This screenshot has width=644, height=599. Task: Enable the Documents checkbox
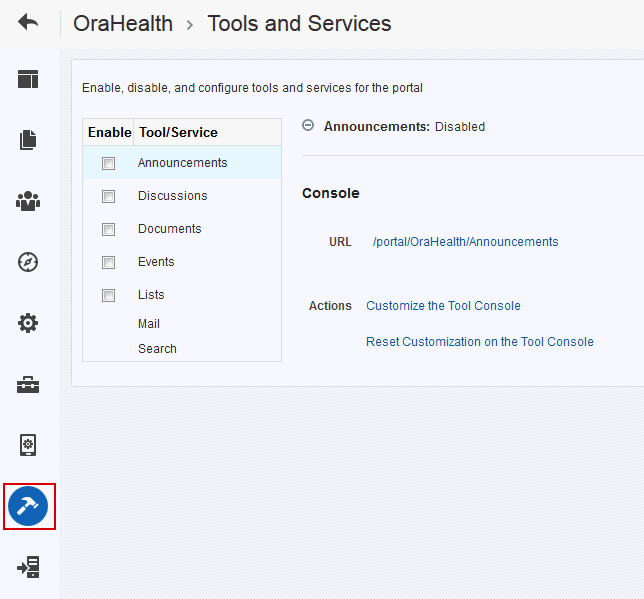(108, 229)
